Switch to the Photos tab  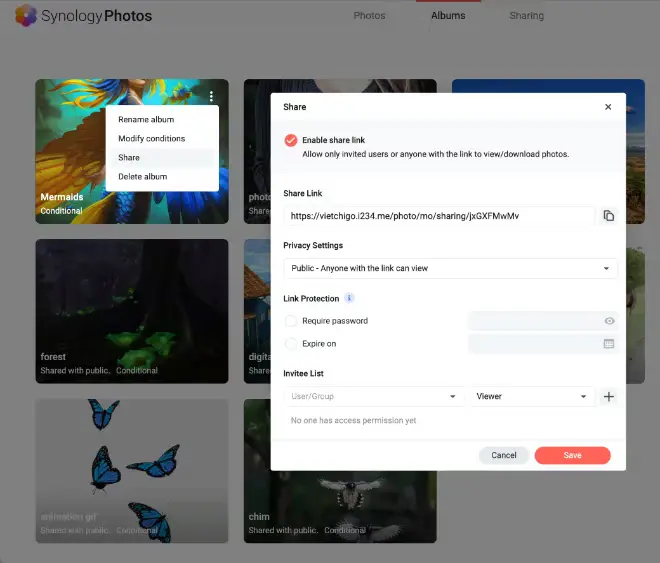[x=369, y=16]
